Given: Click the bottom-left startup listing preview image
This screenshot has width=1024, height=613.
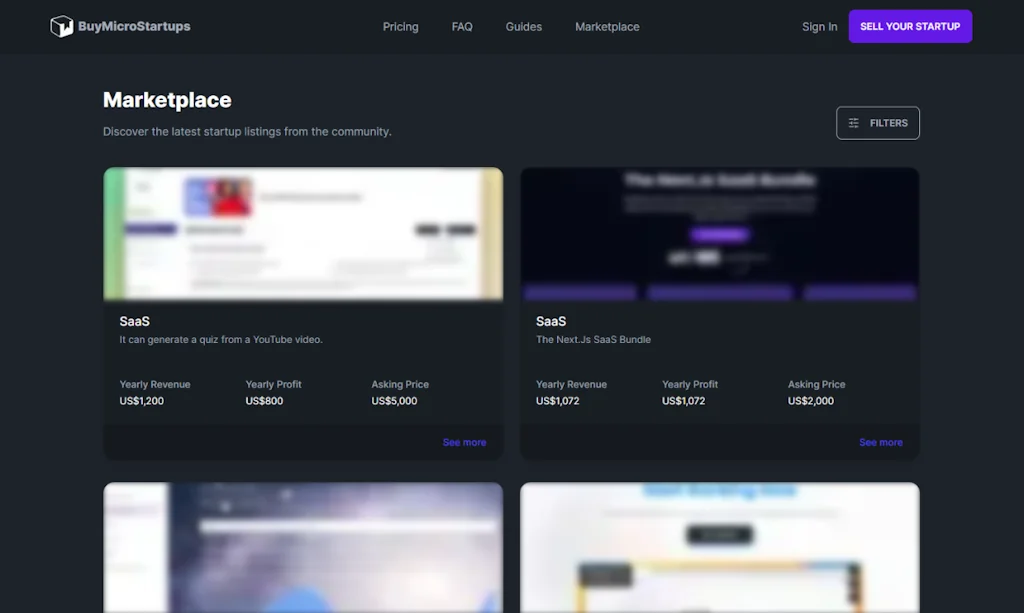Looking at the screenshot, I should (x=303, y=548).
